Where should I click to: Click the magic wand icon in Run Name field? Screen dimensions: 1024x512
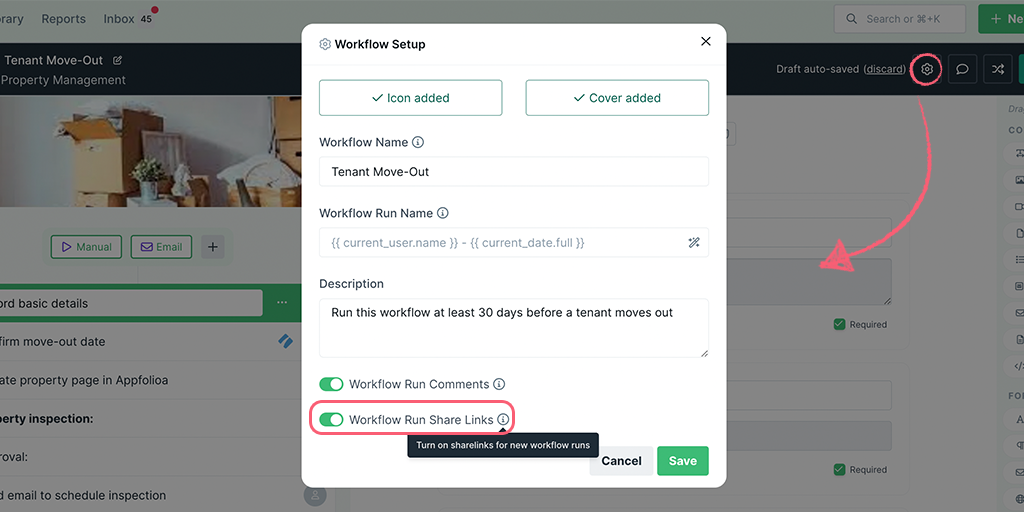(694, 243)
